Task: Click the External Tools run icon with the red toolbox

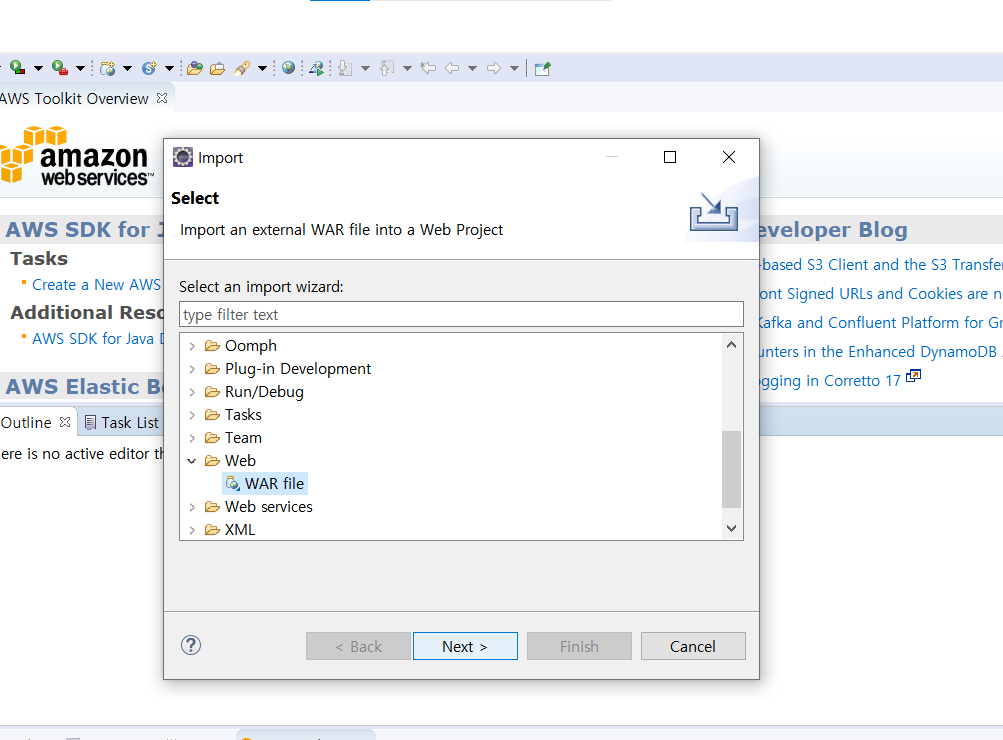Action: point(60,68)
